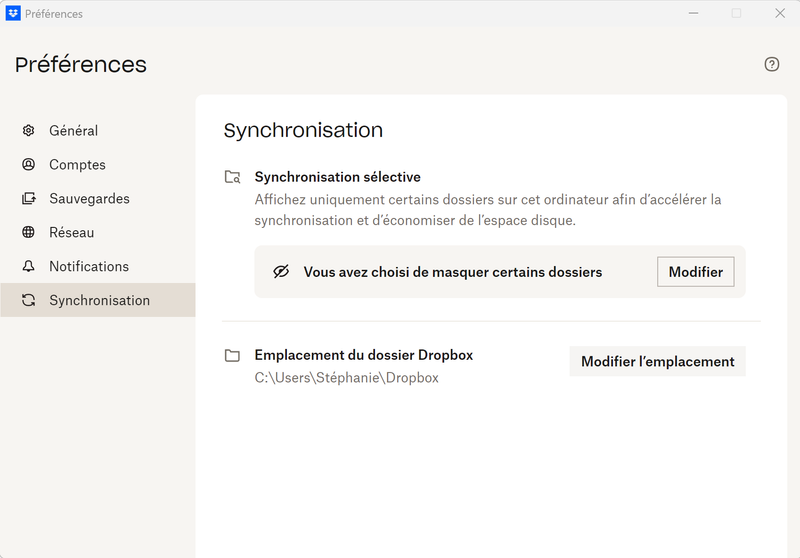
Task: Click the person icon beside Comptes
Action: point(29,165)
